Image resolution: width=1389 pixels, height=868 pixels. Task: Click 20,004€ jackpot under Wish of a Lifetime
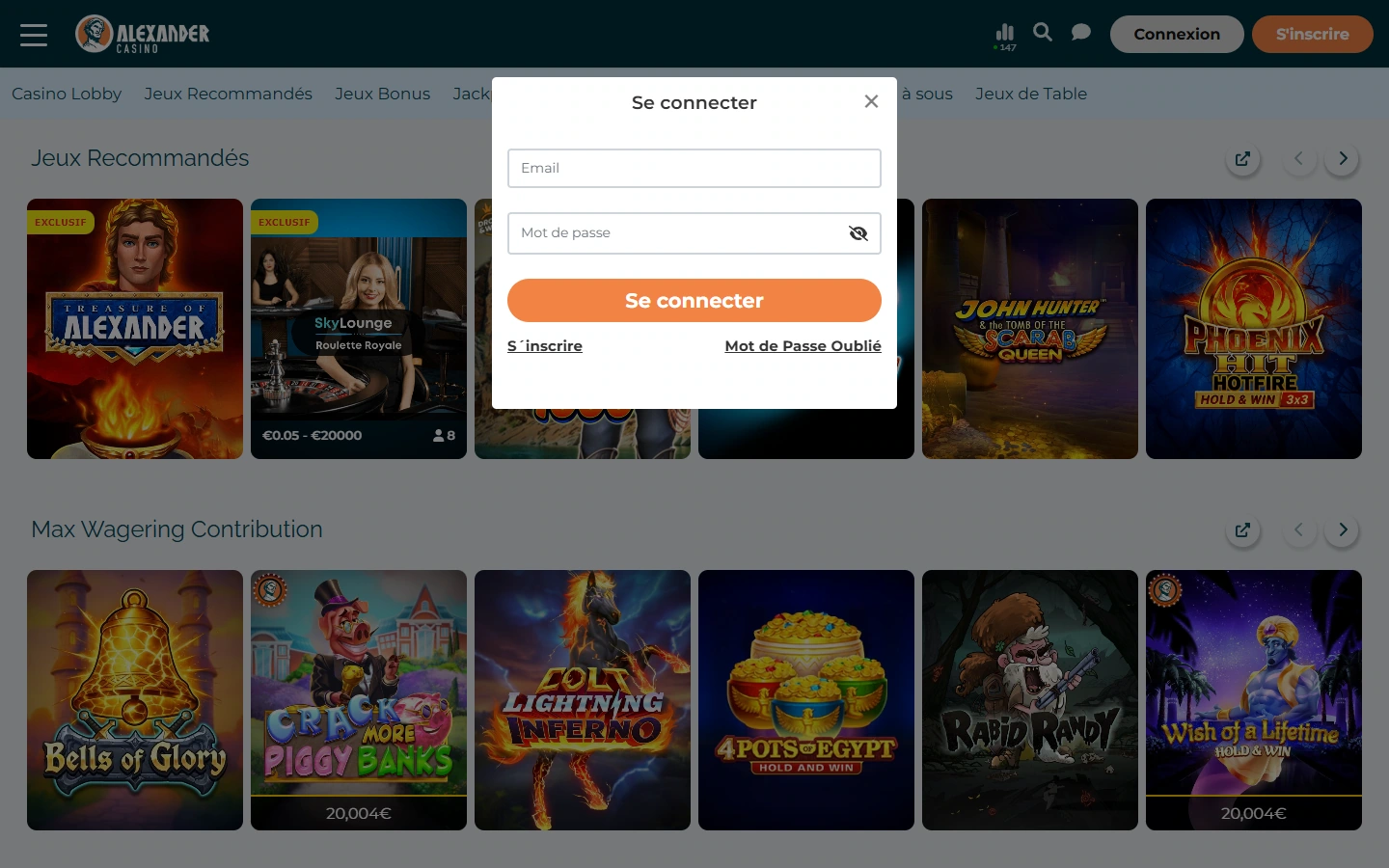tap(1254, 813)
